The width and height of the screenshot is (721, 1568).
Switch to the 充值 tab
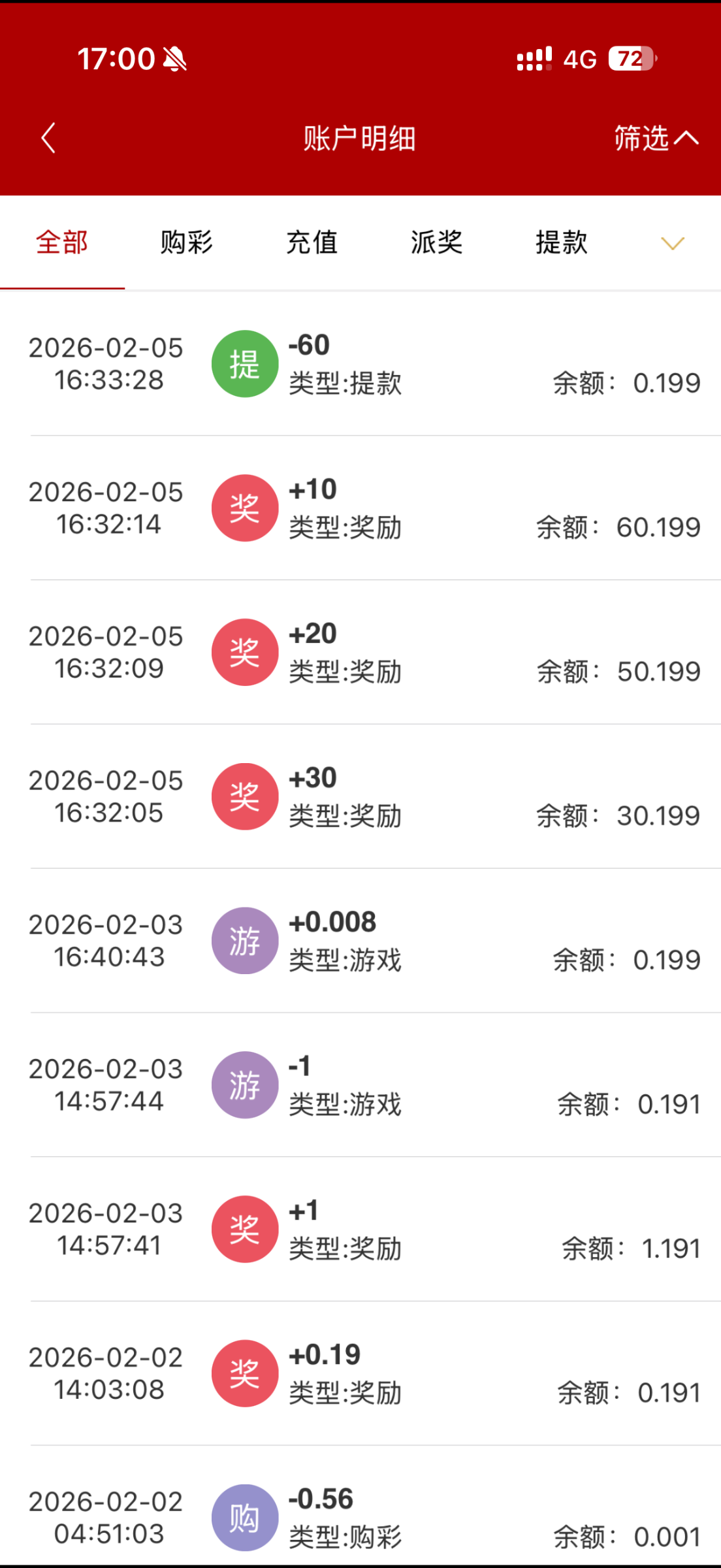pyautogui.click(x=312, y=242)
